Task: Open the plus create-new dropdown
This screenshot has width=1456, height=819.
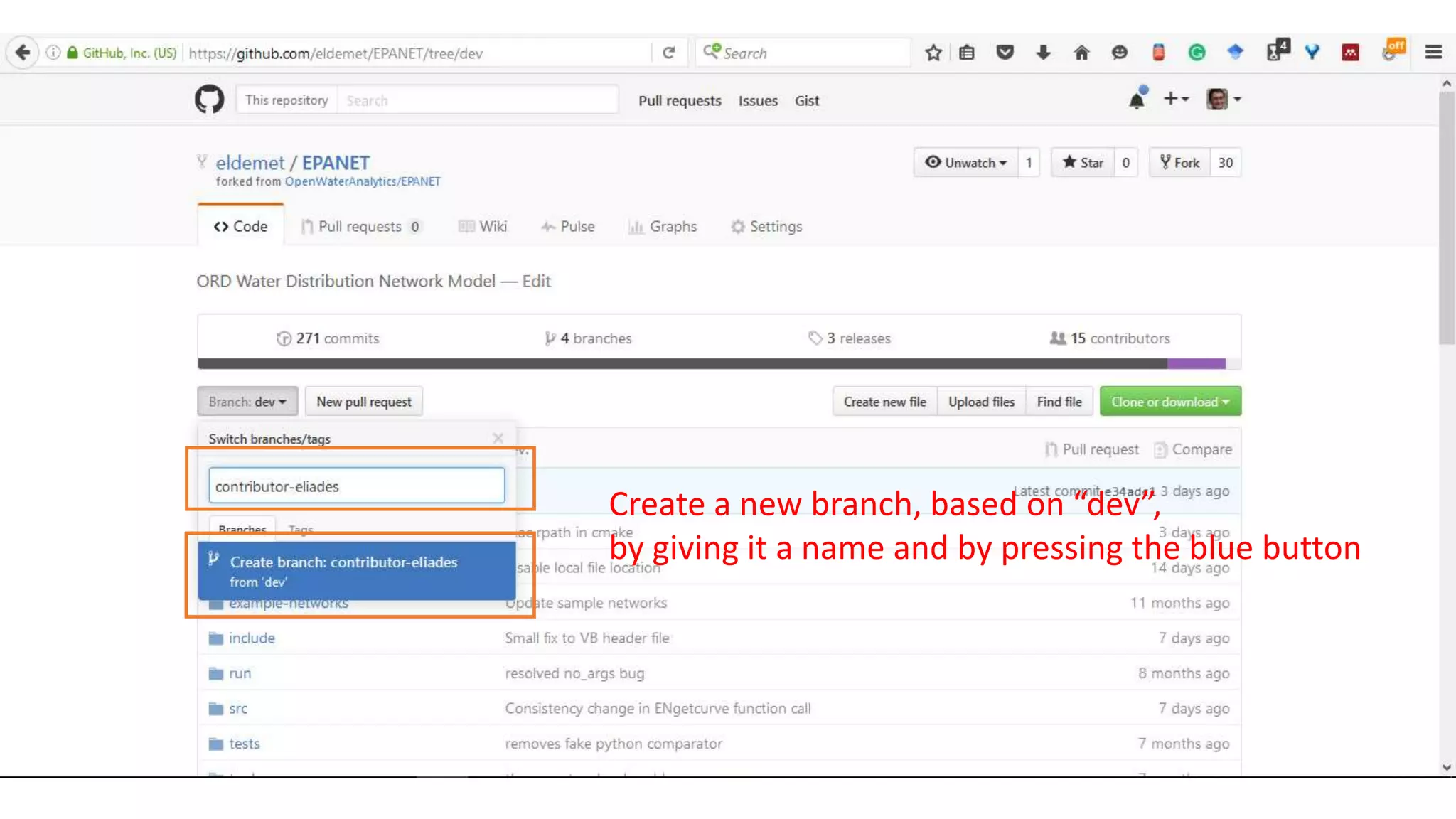Action: (1176, 99)
